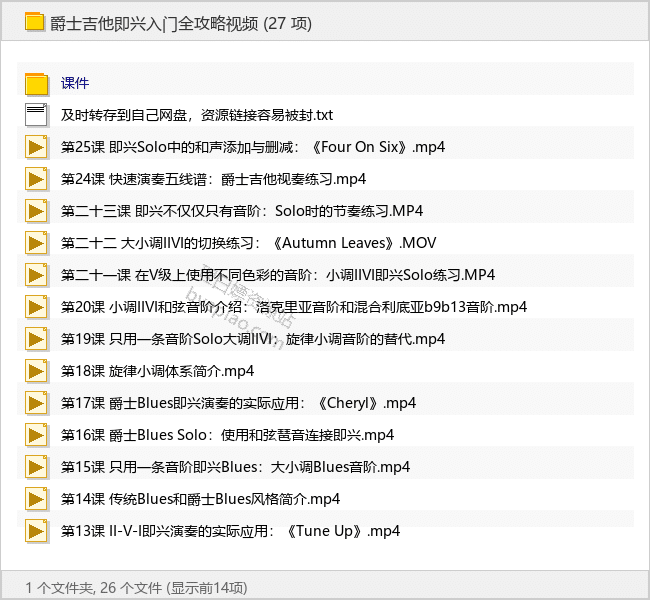Select 第19课 旋律小调音阶的替代.mp4 name
Image resolution: width=650 pixels, height=600 pixels.
click(253, 339)
